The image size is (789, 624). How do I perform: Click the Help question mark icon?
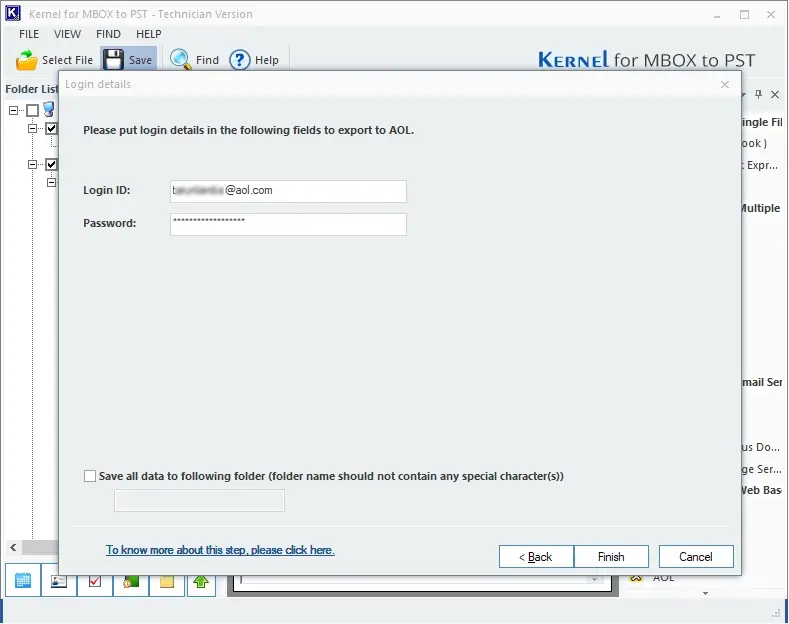240,60
